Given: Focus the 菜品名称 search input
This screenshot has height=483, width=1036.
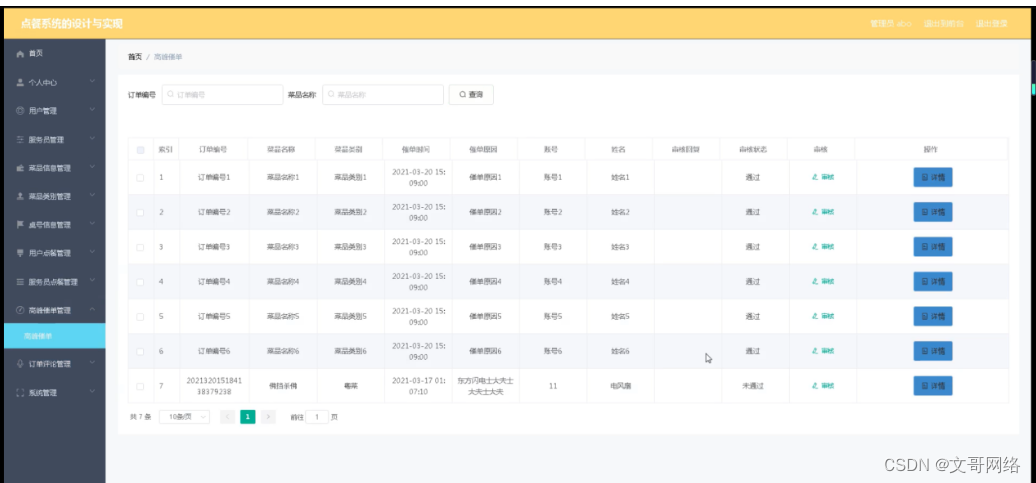Looking at the screenshot, I should click(x=383, y=94).
